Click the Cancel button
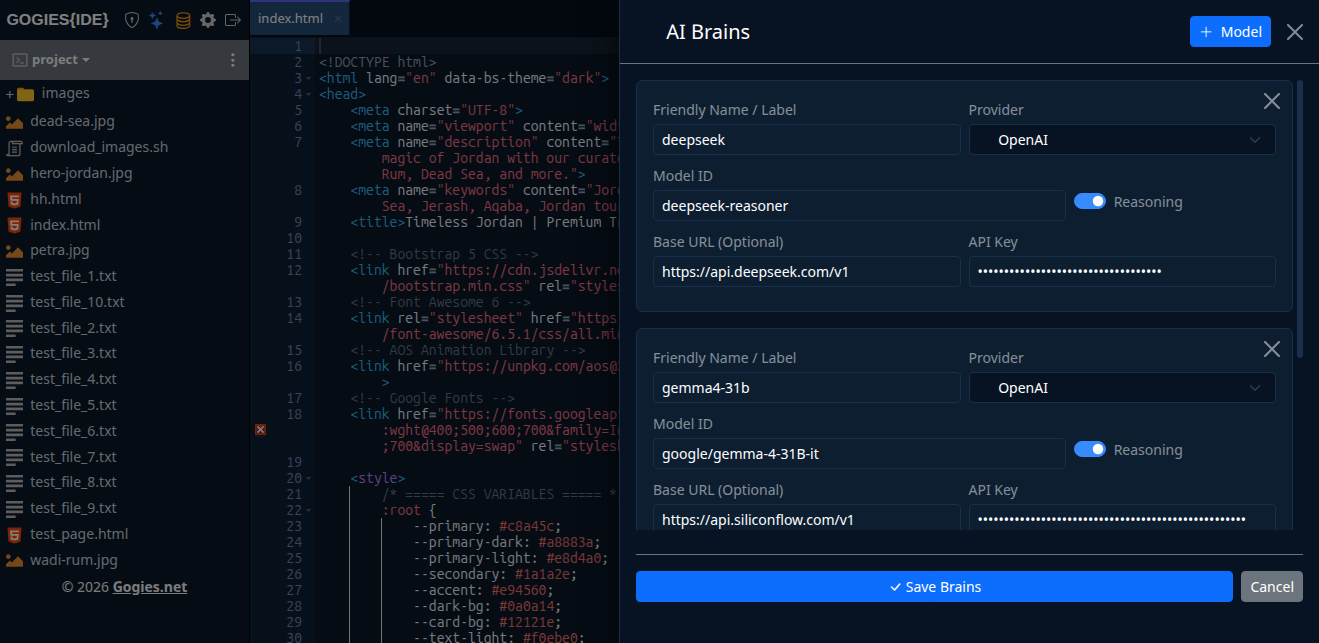The width and height of the screenshot is (1319, 643). pos(1272,587)
